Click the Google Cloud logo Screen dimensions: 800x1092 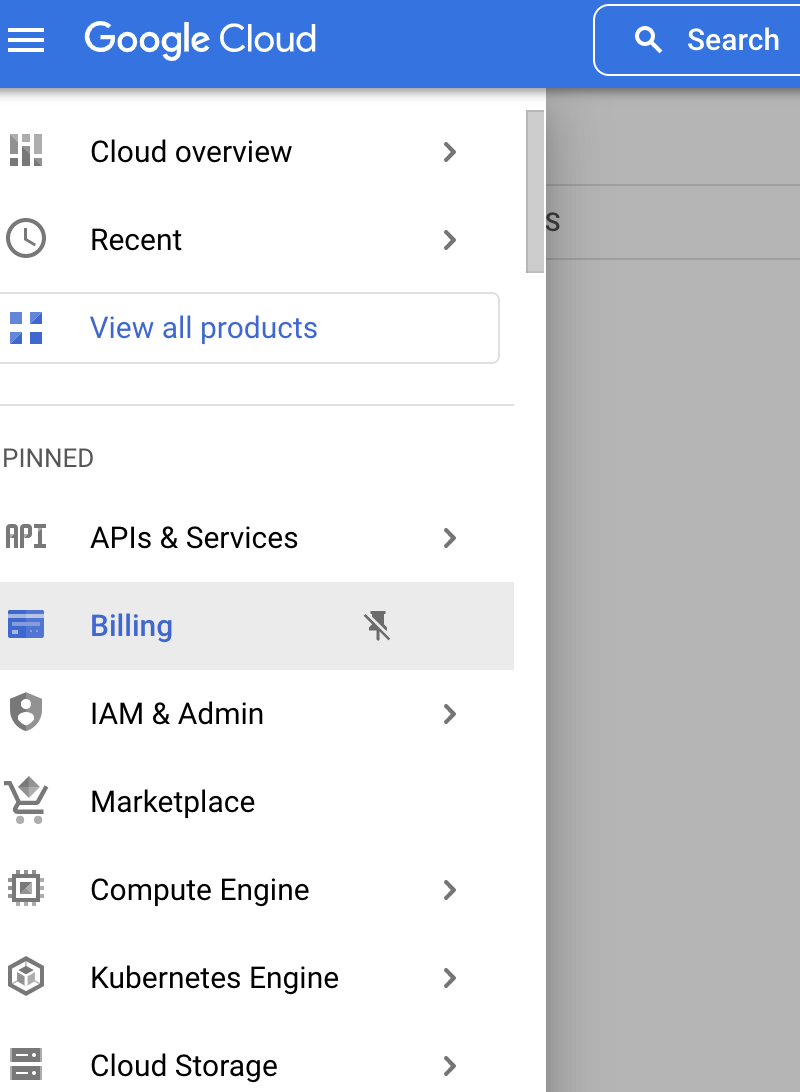201,40
